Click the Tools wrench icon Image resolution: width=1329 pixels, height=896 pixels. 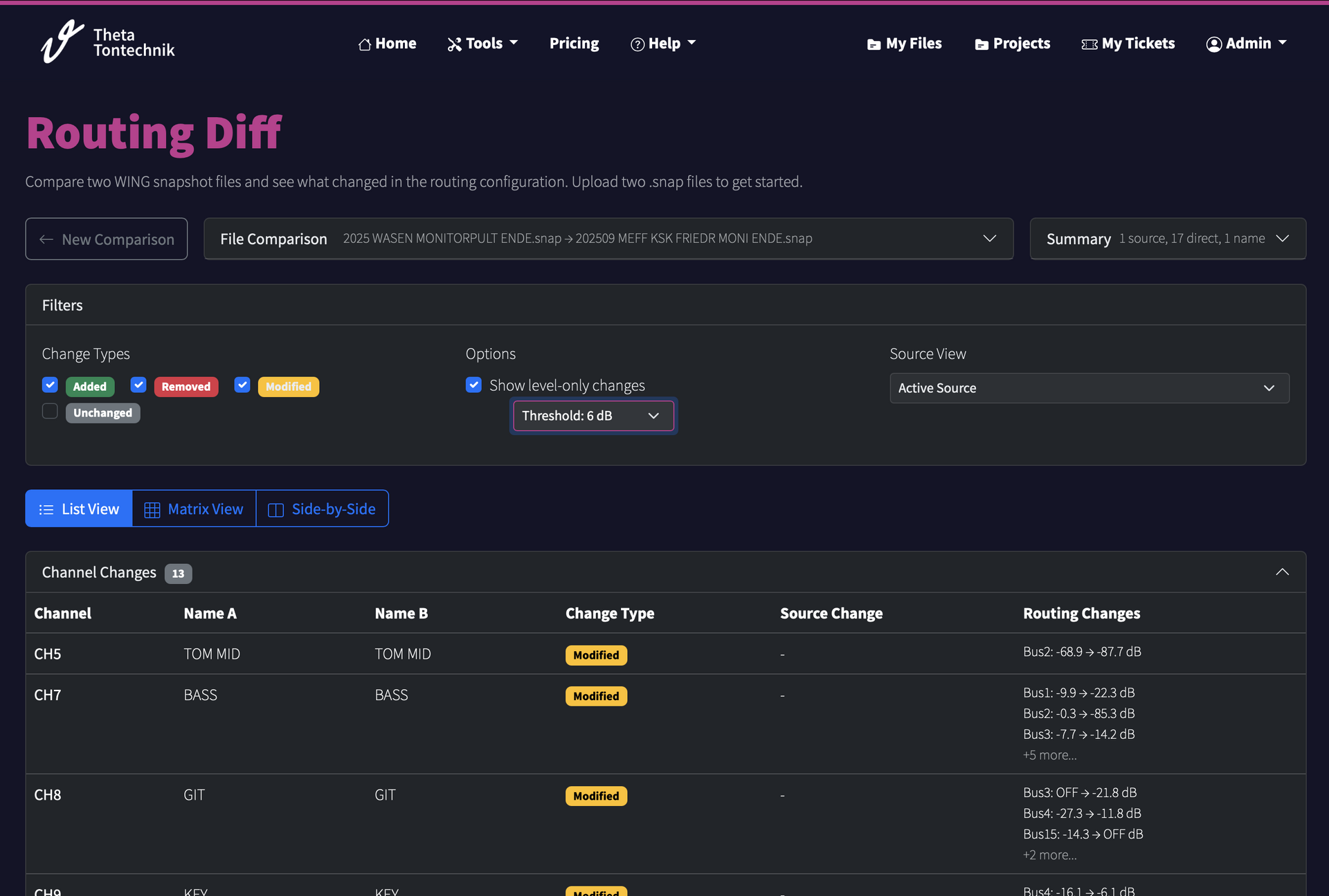(x=454, y=44)
